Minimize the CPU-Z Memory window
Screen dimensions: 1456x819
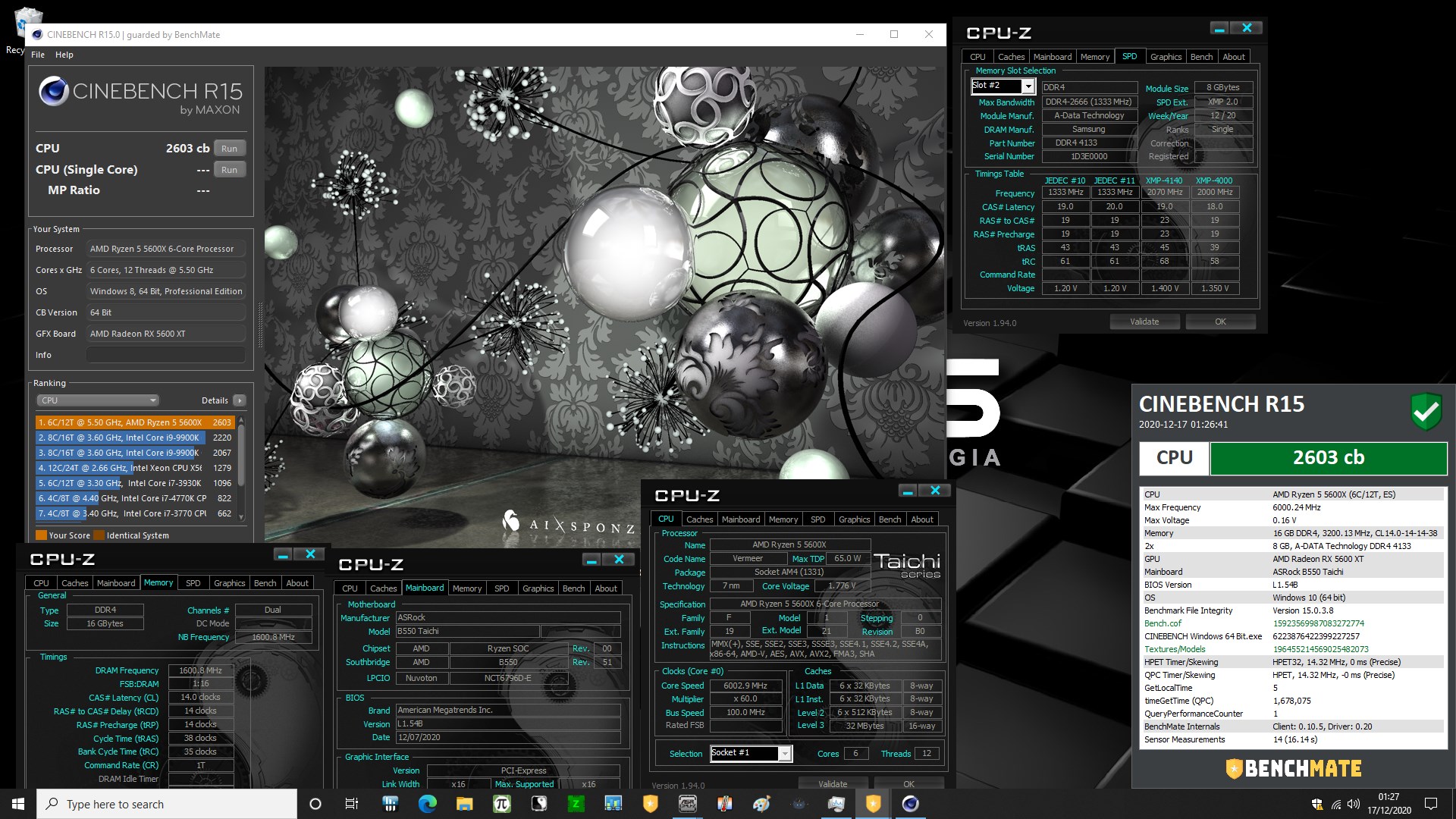(283, 555)
